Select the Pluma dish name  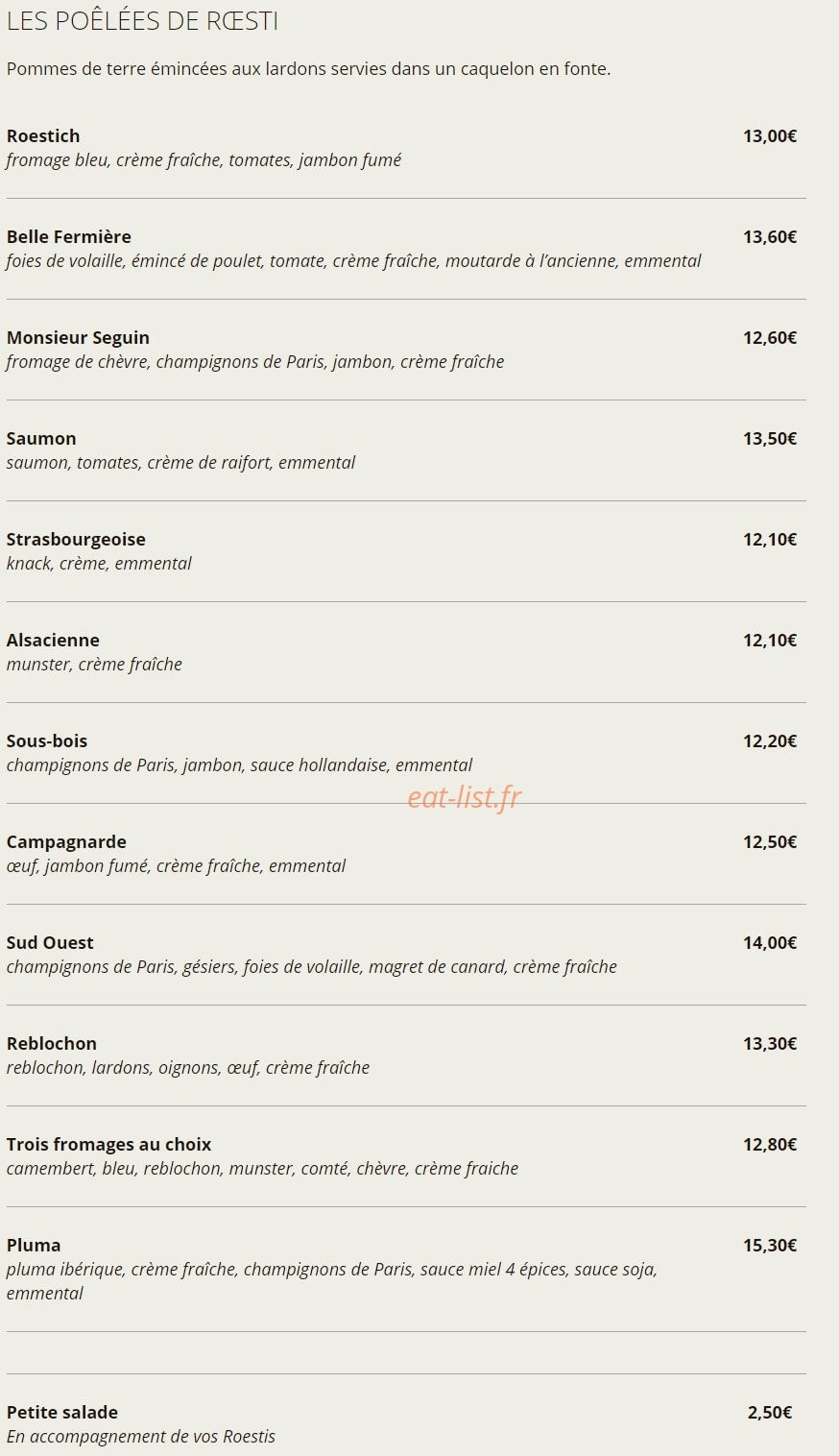pyautogui.click(x=34, y=1246)
